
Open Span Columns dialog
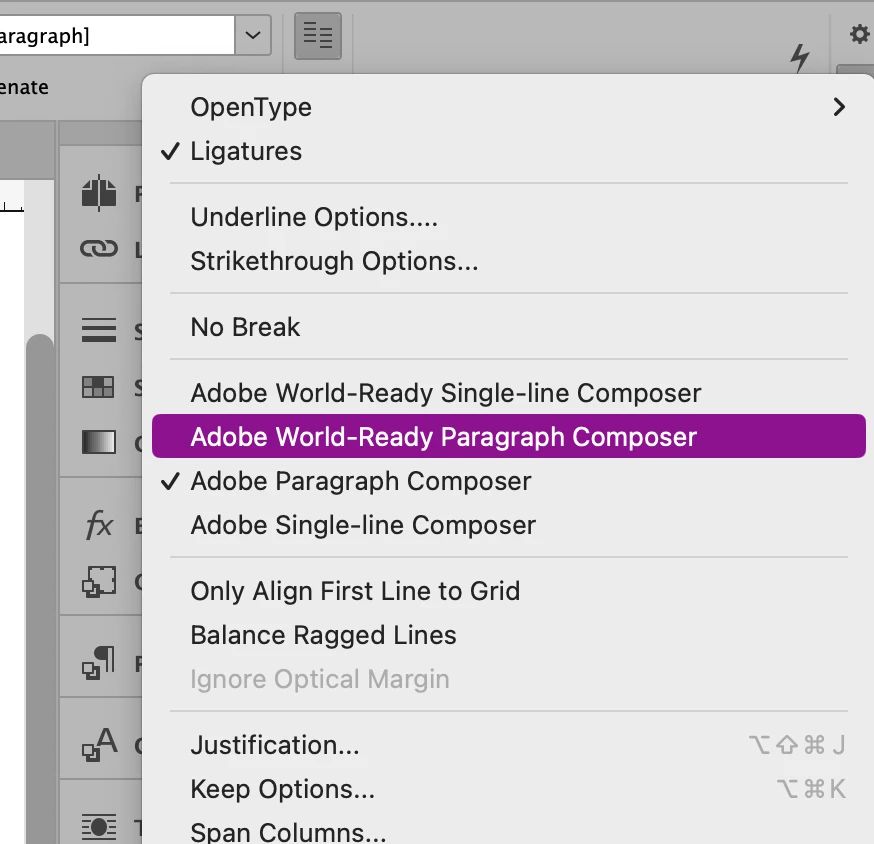(508, 831)
